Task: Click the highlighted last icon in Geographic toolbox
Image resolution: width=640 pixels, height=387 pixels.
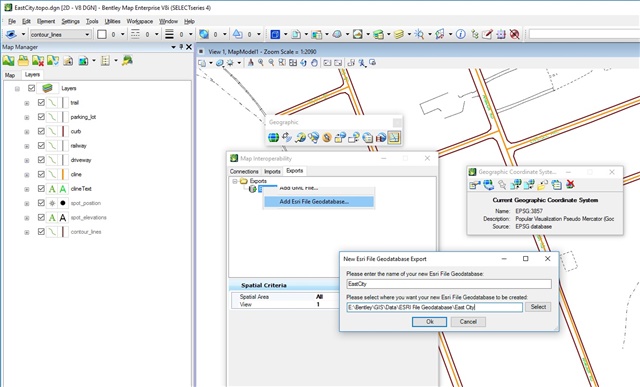Action: coord(394,138)
